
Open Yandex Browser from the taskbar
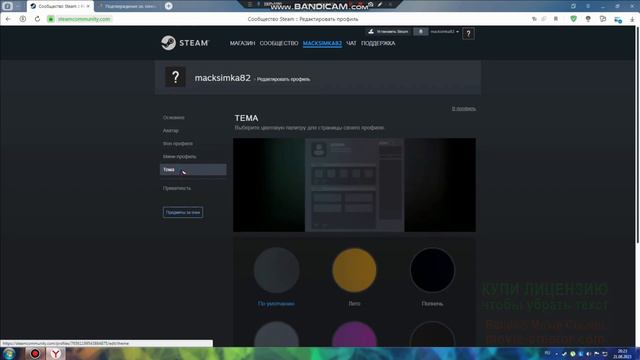[x=56, y=353]
